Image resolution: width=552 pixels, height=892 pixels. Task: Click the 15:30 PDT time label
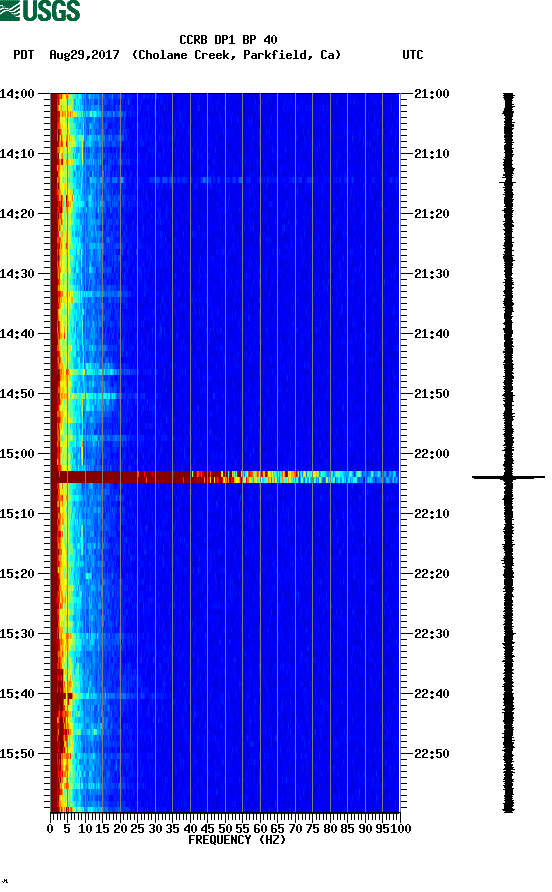[17, 634]
